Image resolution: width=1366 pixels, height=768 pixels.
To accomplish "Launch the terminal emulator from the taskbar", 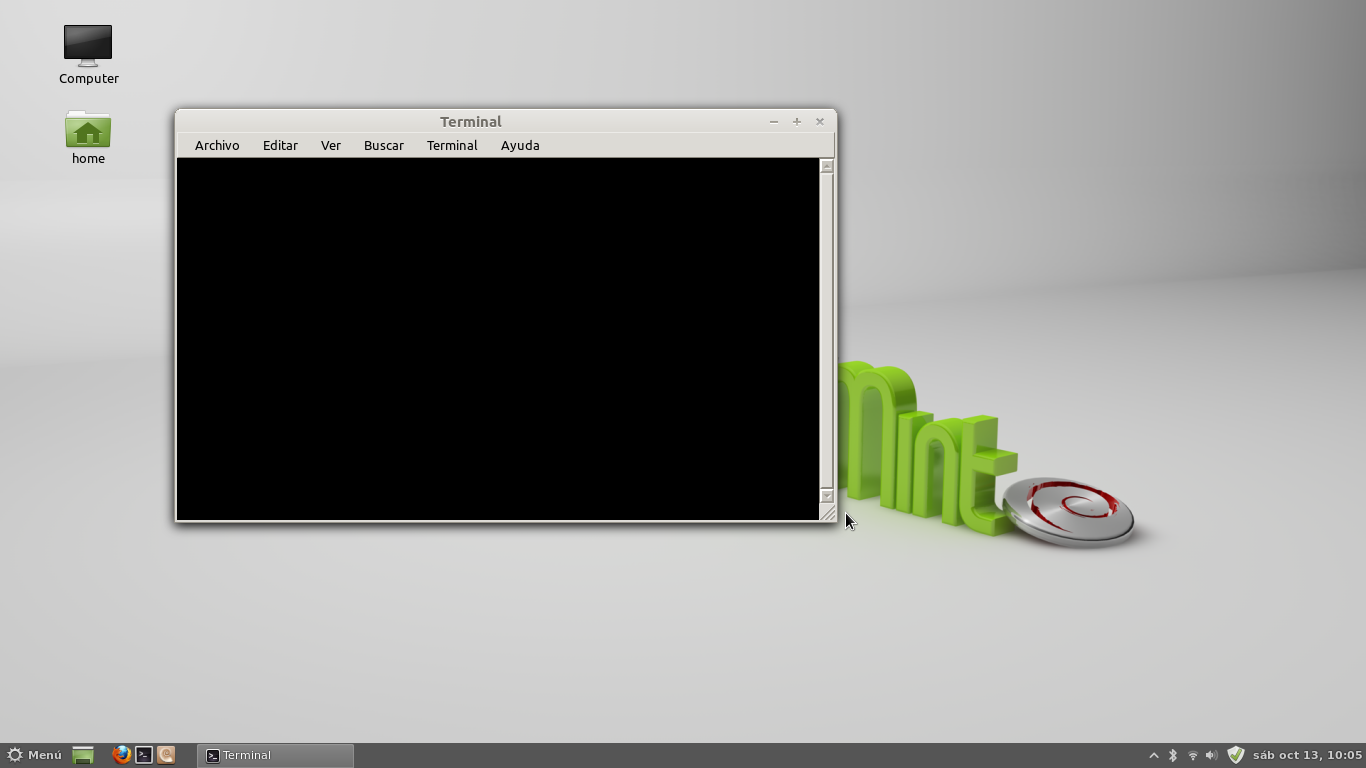I will 143,755.
